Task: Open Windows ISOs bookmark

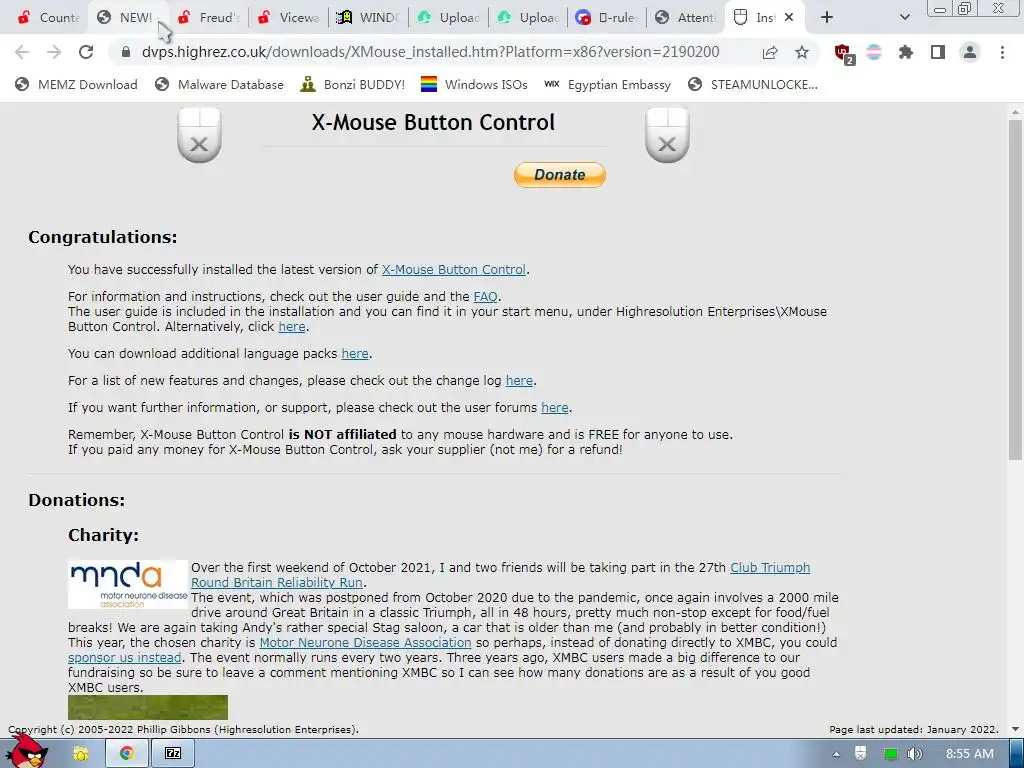Action: click(474, 84)
